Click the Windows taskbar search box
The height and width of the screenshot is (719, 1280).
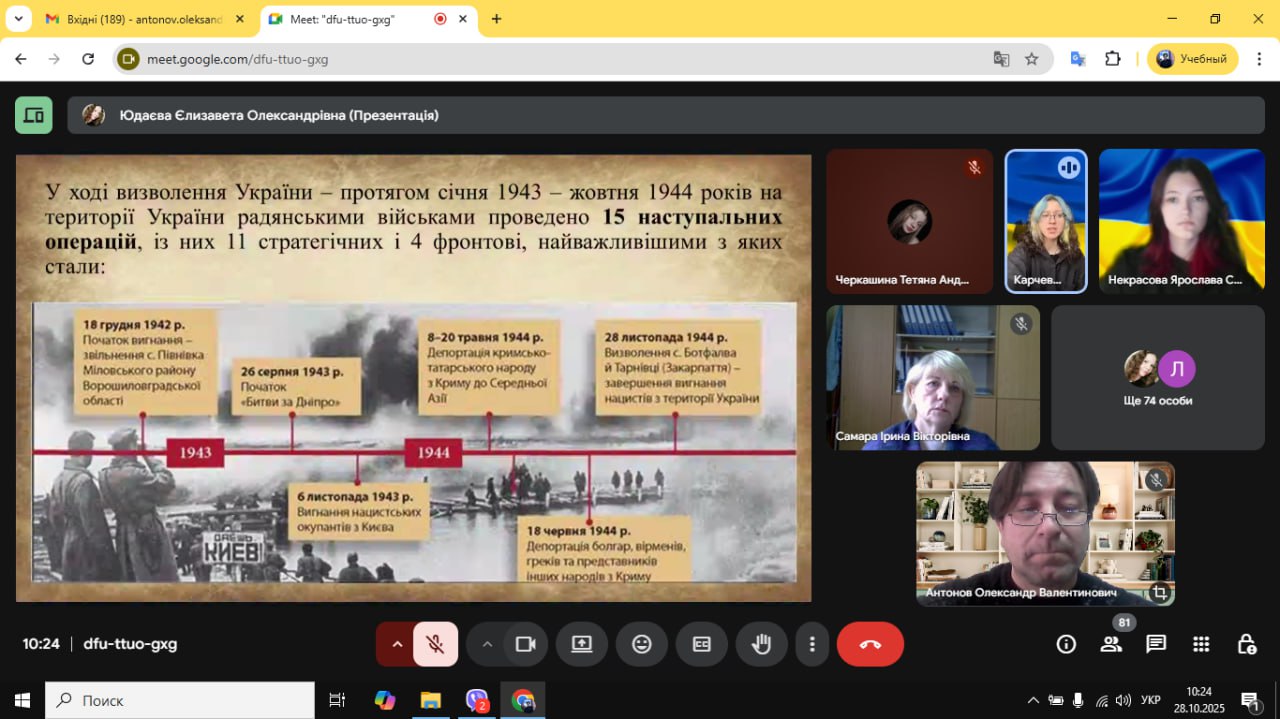(x=180, y=700)
